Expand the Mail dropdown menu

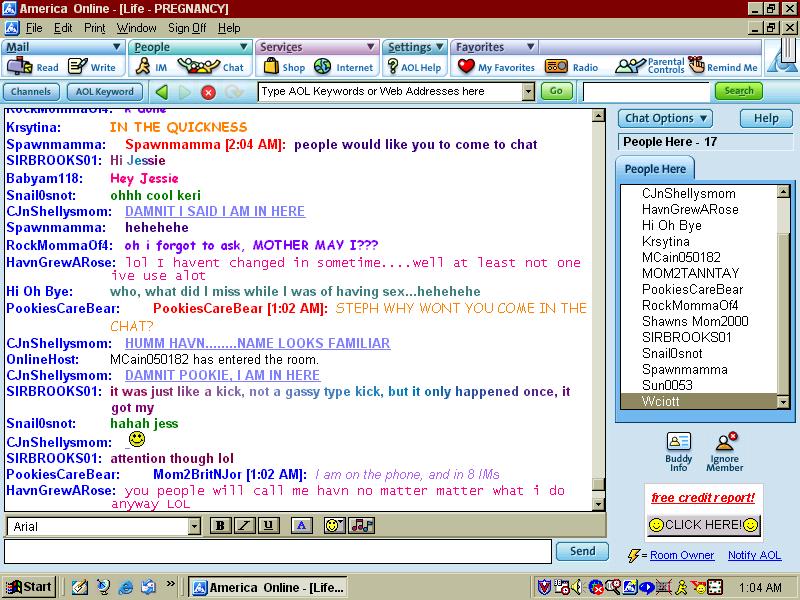[117, 47]
